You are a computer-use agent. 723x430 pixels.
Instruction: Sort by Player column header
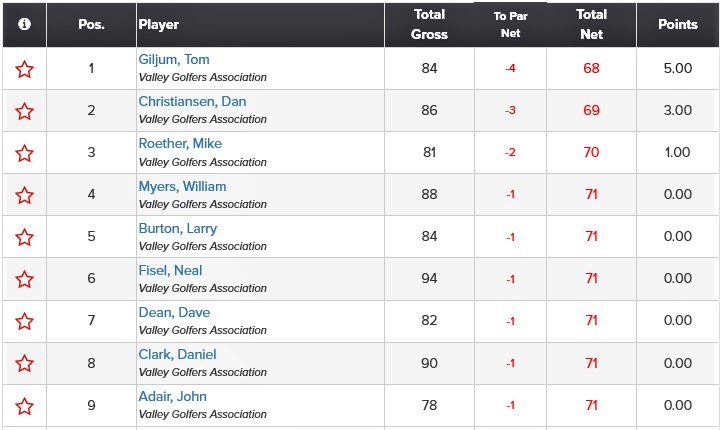[x=159, y=24]
